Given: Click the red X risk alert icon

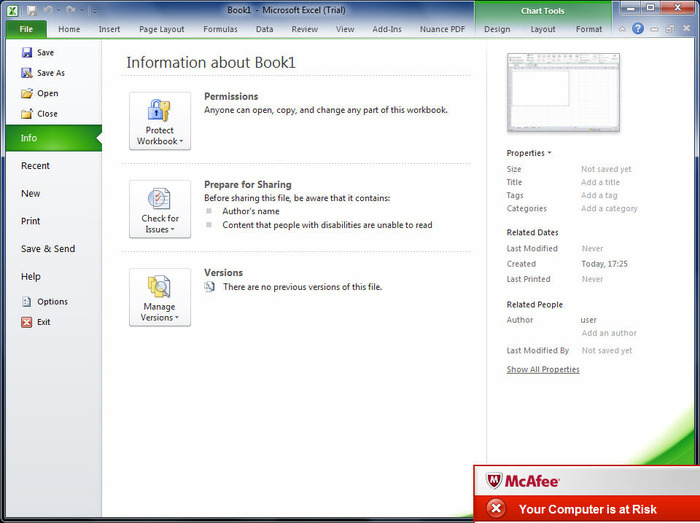Looking at the screenshot, I should pos(496,508).
